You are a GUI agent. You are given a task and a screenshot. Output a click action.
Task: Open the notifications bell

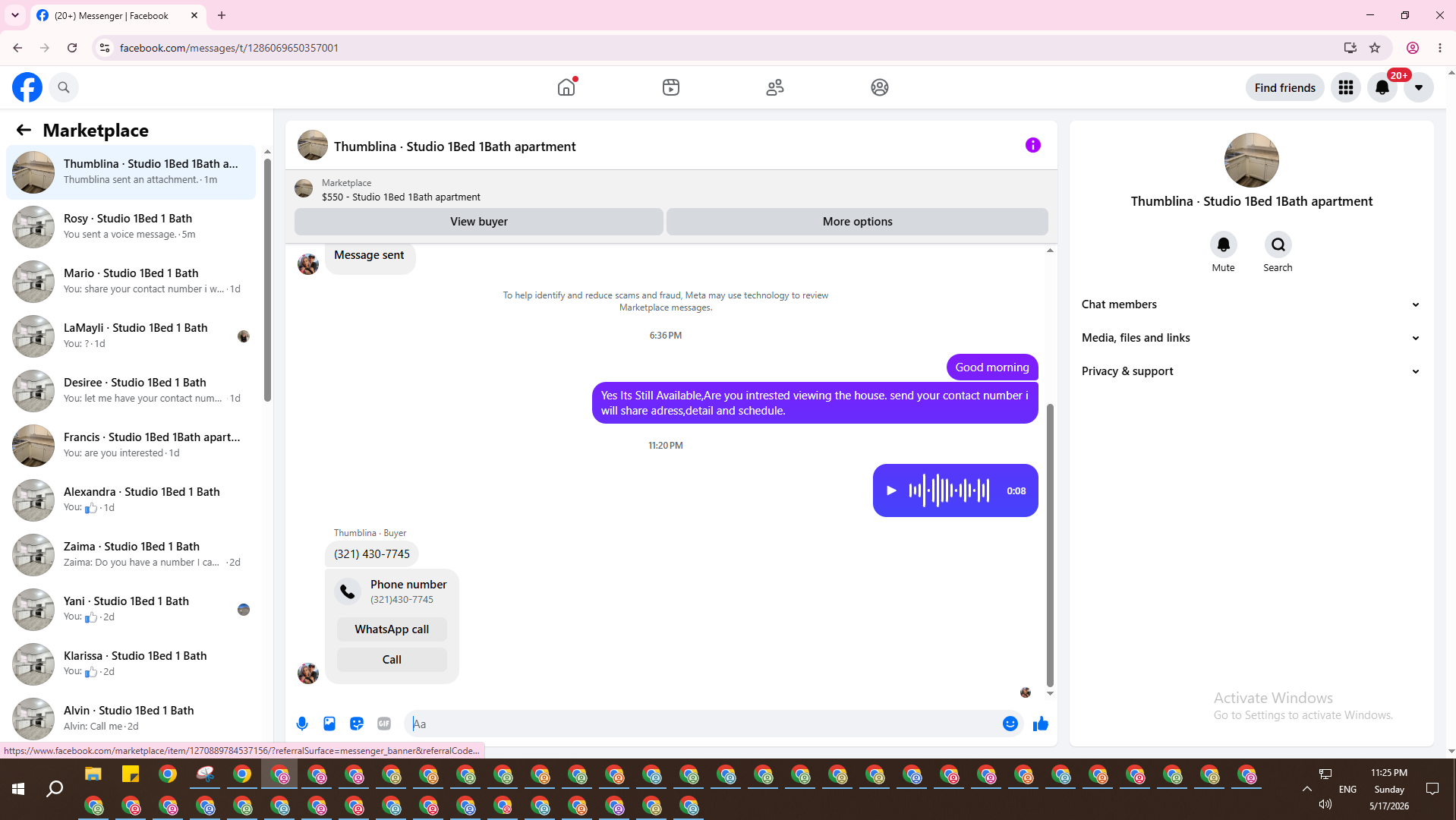click(x=1382, y=87)
